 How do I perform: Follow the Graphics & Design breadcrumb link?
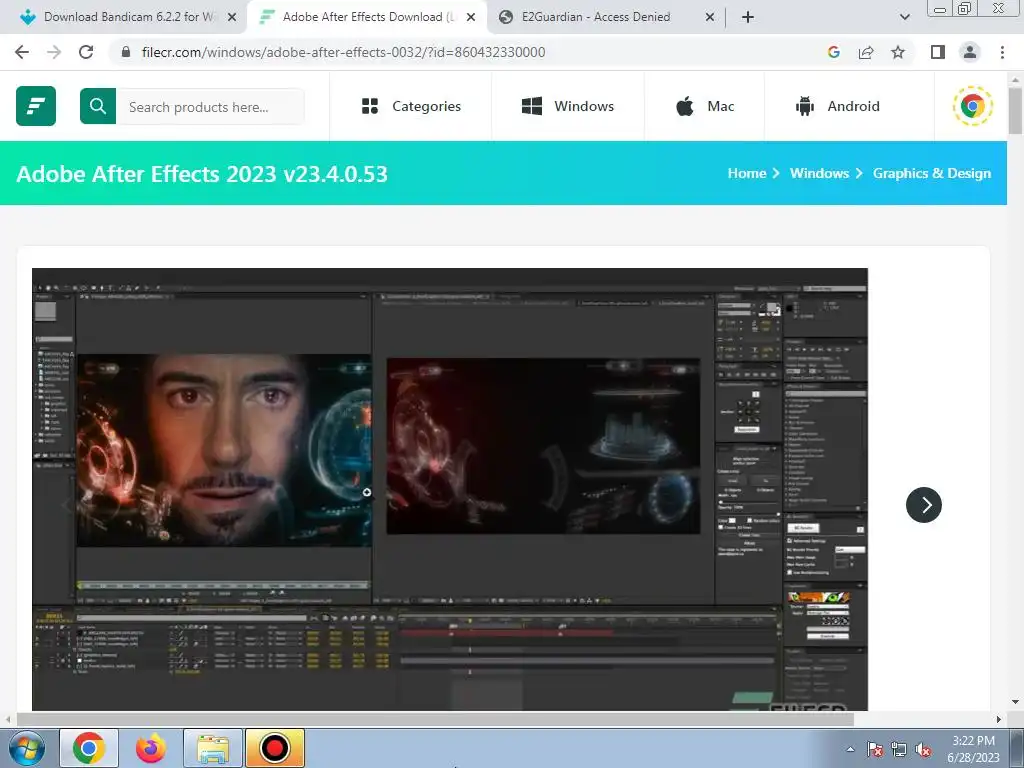932,173
